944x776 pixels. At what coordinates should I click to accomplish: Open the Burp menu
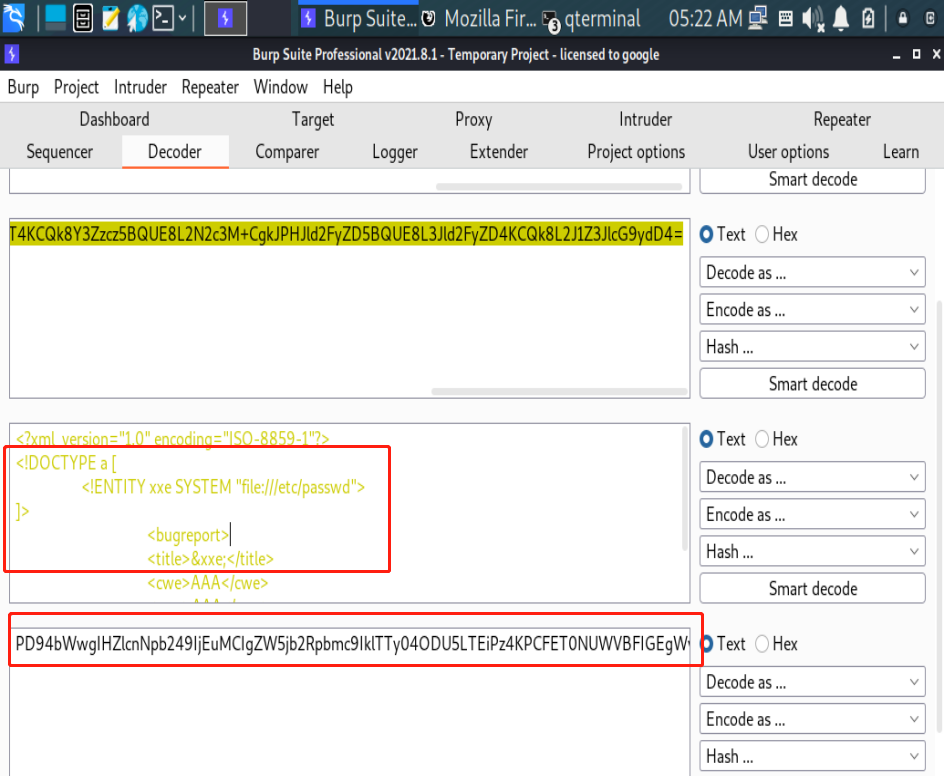click(x=23, y=87)
